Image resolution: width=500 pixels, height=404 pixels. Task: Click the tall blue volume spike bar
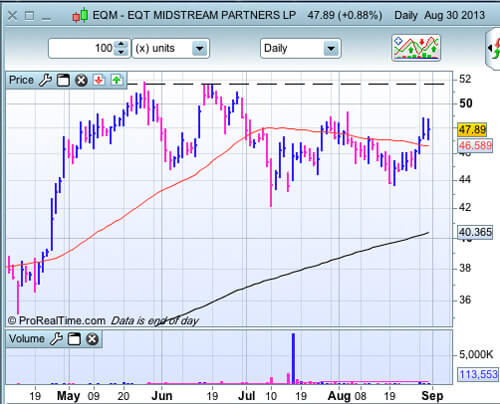click(293, 358)
